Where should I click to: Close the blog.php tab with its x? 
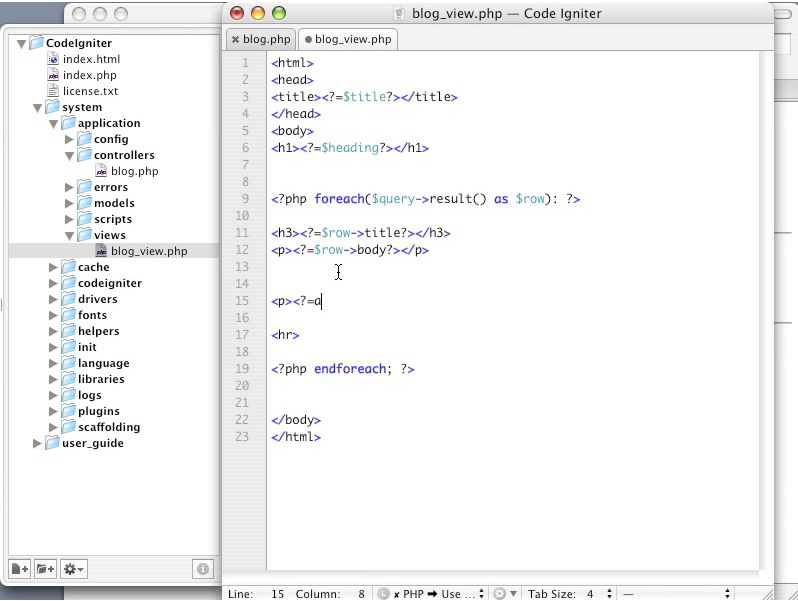pyautogui.click(x=235, y=39)
